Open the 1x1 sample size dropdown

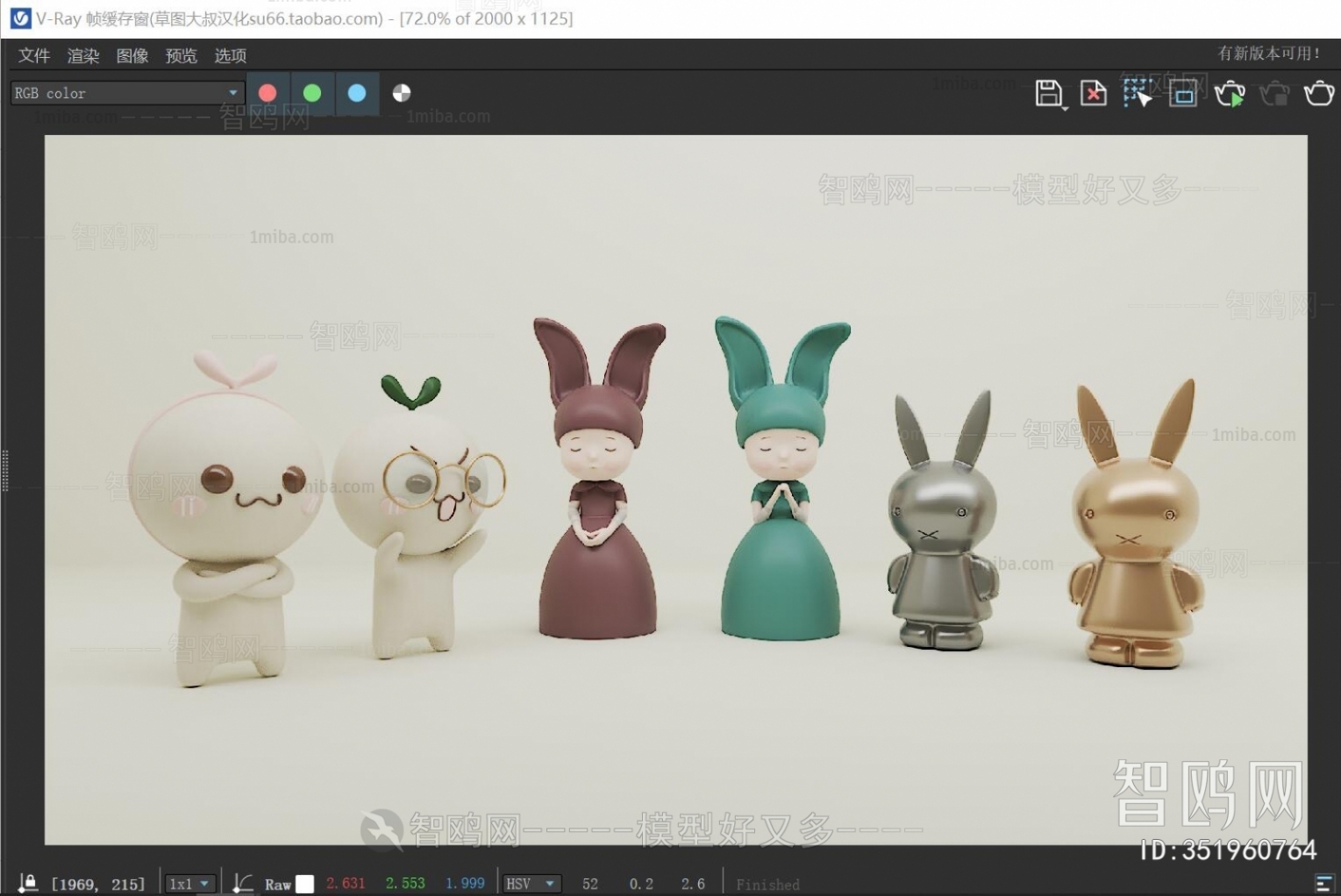click(x=190, y=884)
